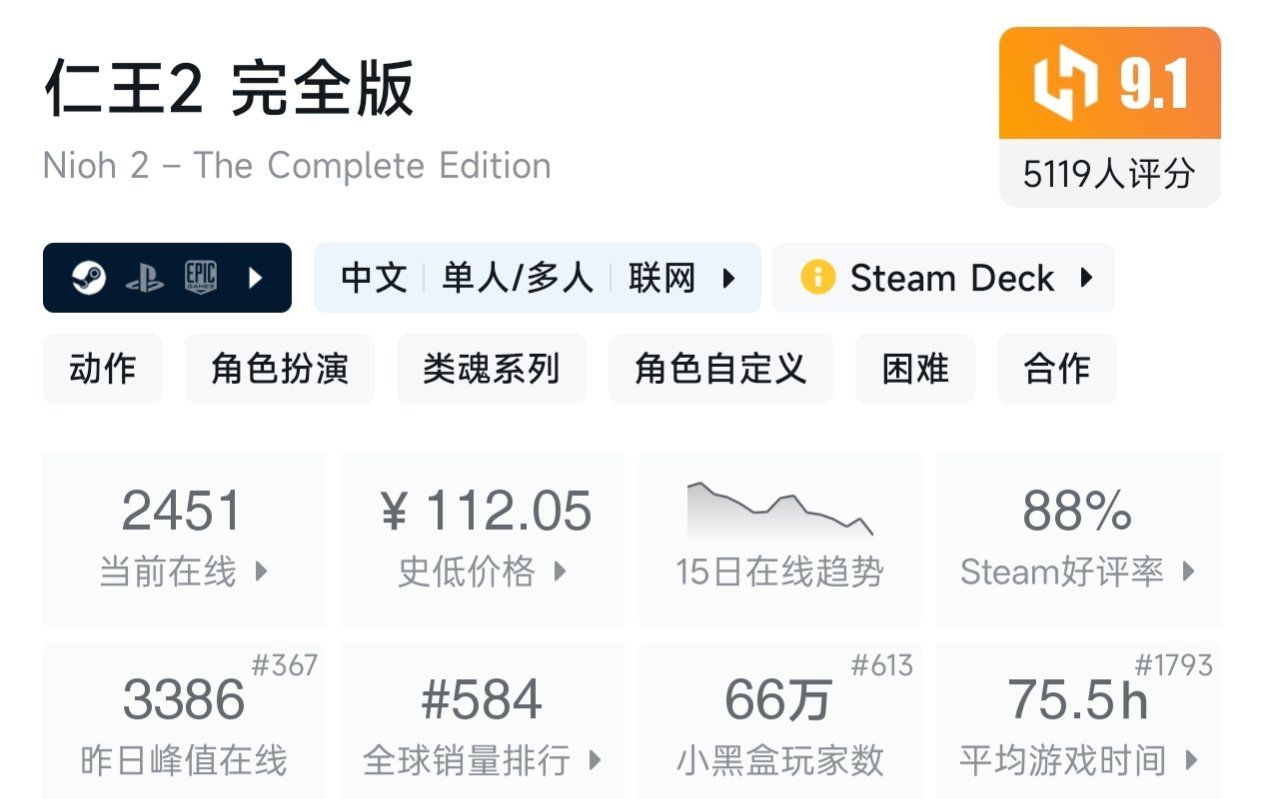Expand Steam Deck compatibility details
The width and height of the screenshot is (1263, 799).
pos(1085,278)
